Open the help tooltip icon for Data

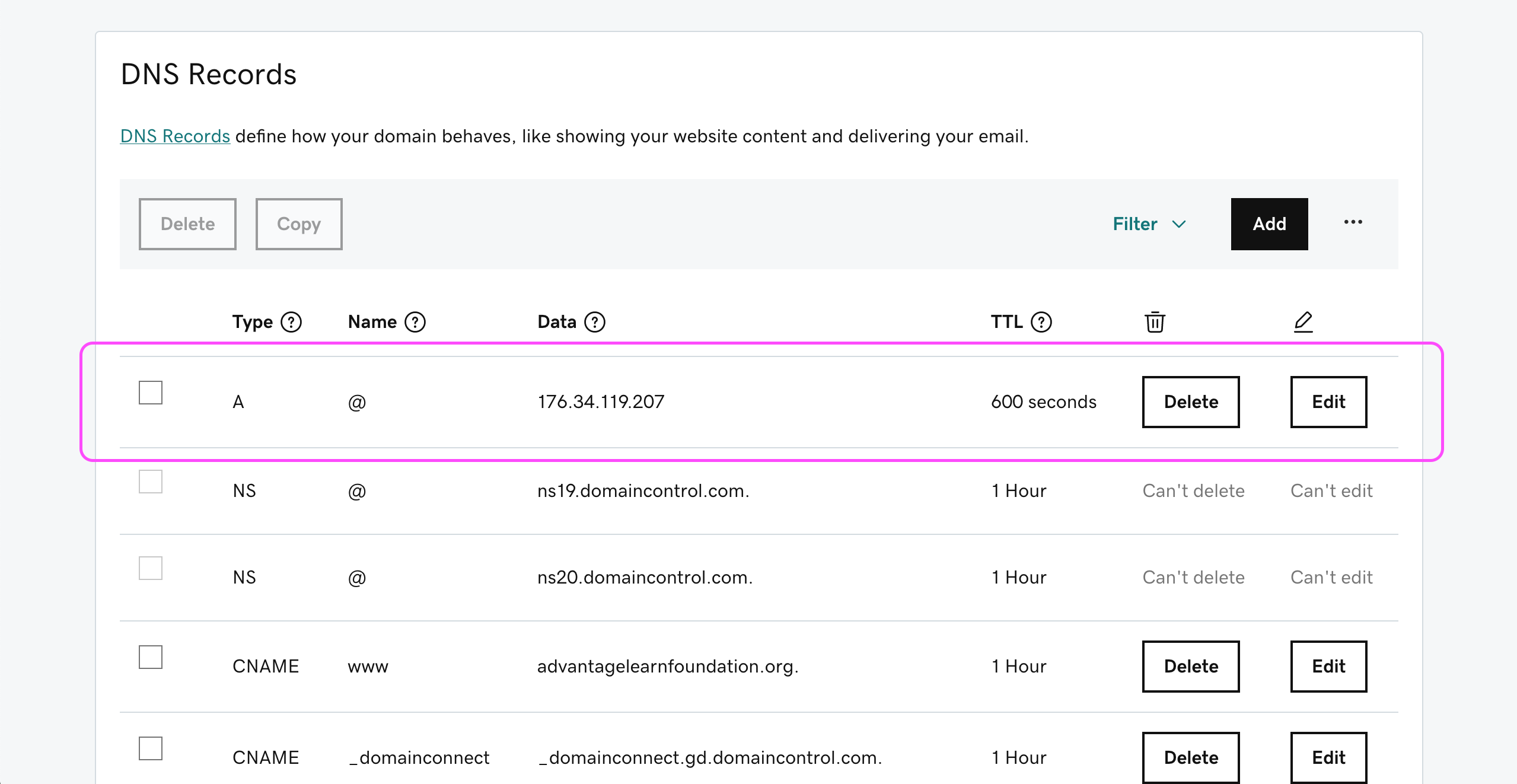pyautogui.click(x=595, y=322)
